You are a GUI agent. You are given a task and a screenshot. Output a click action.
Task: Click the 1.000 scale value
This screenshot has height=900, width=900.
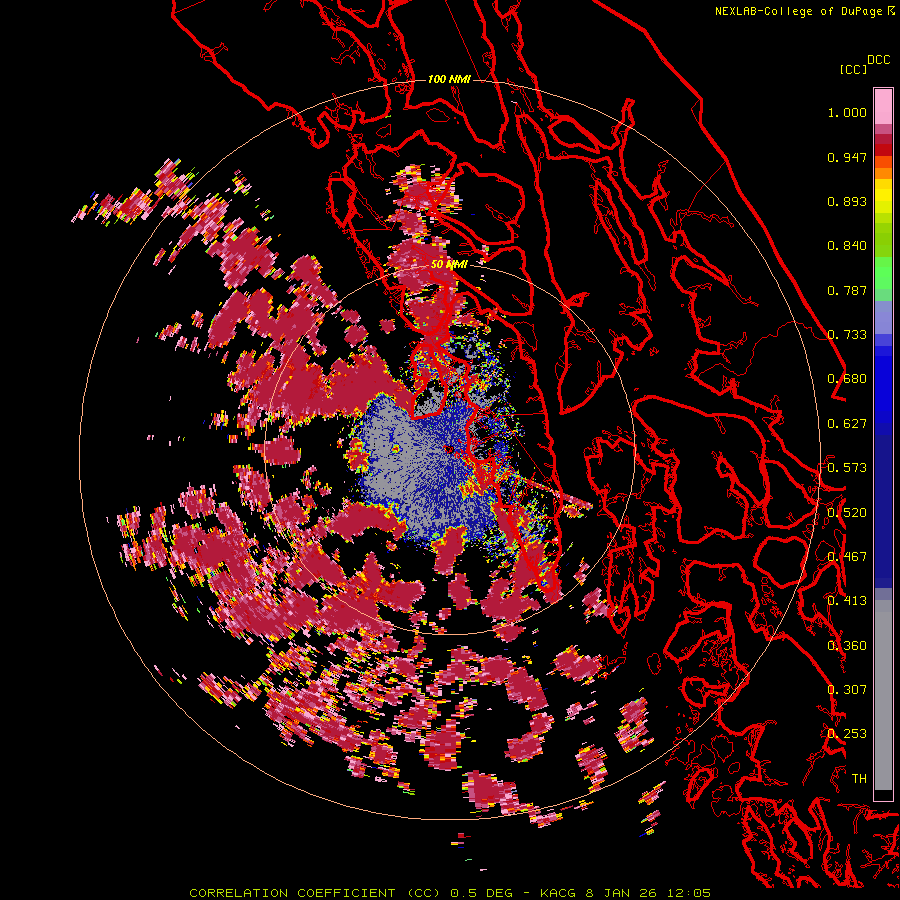[847, 112]
